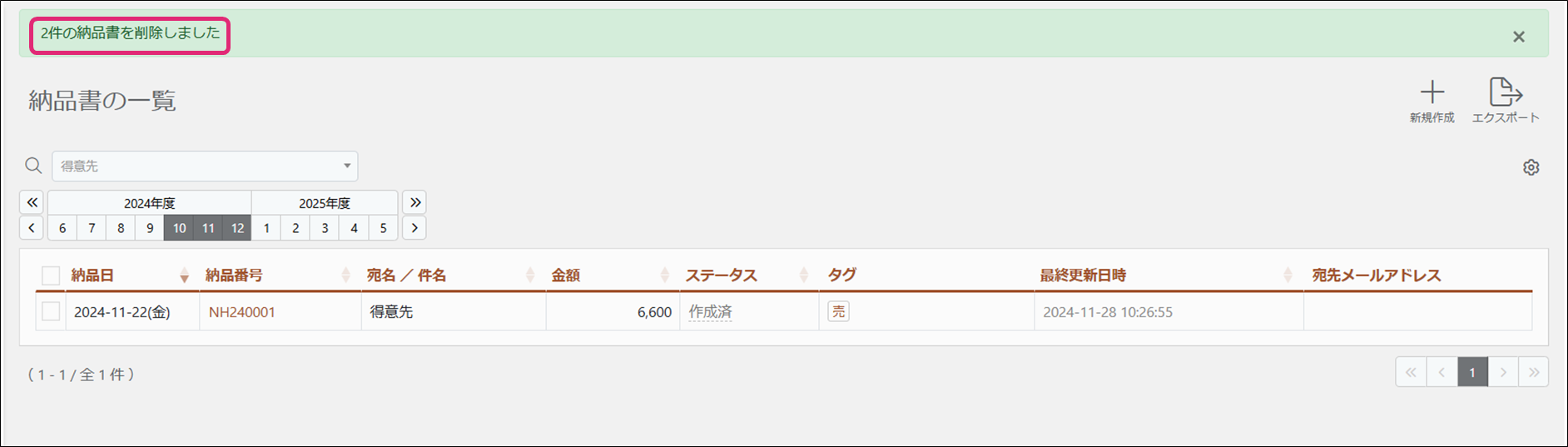Viewport: 1568px width, 447px height.
Task: Sort by 納品日 column arrow
Action: click(x=184, y=276)
